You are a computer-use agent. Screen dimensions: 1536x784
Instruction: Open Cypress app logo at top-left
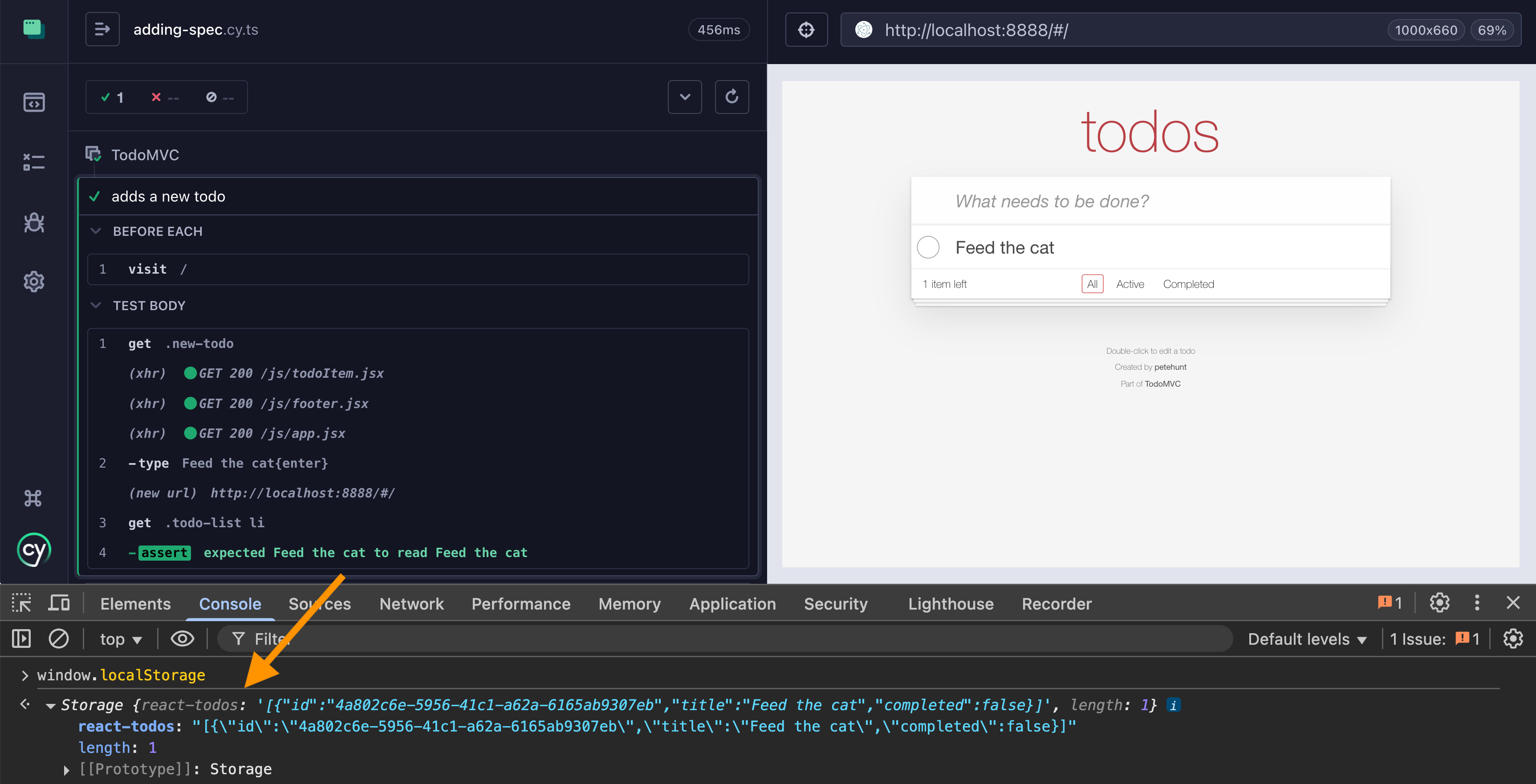34,28
